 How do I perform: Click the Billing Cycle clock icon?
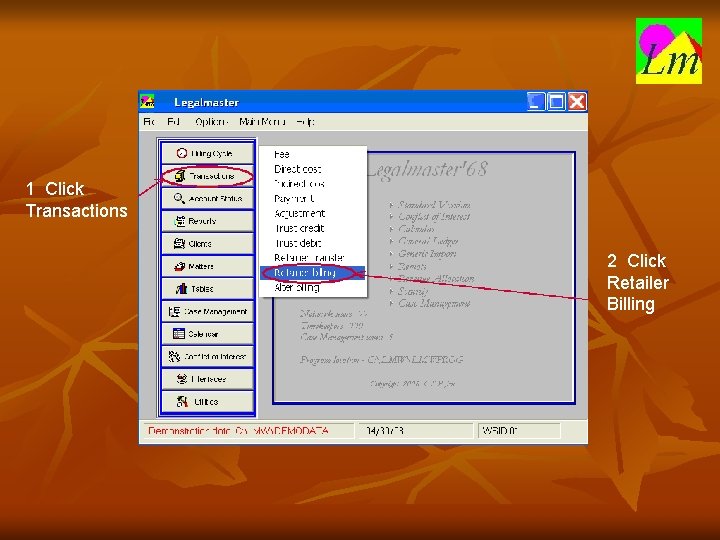click(182, 153)
